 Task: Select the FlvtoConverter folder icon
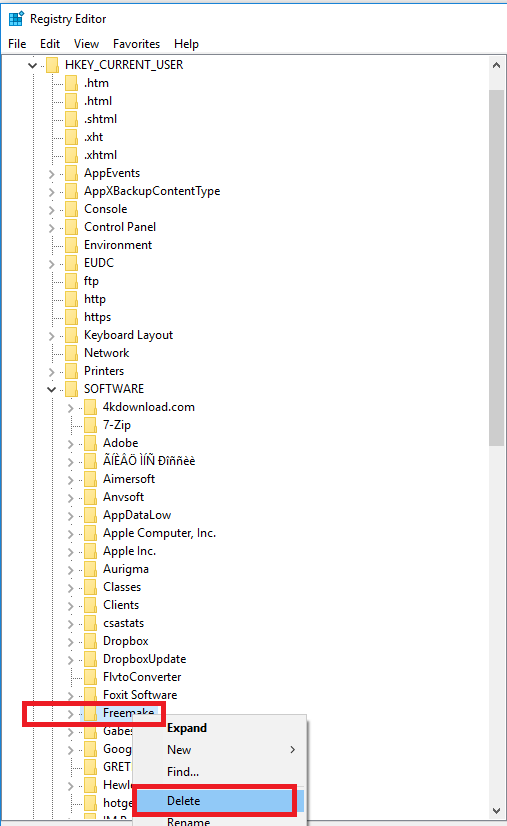coord(90,677)
